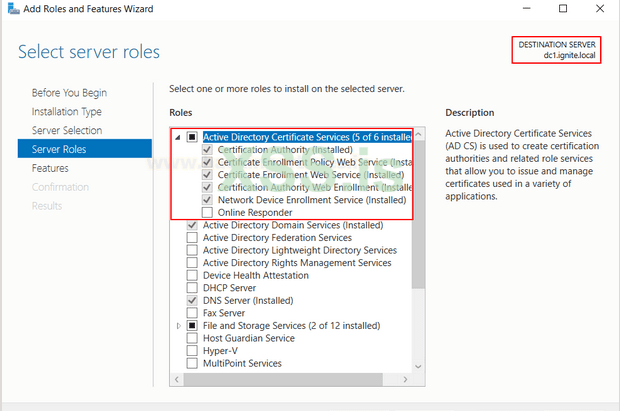Click the greyed-out Confirmation step

coord(60,187)
